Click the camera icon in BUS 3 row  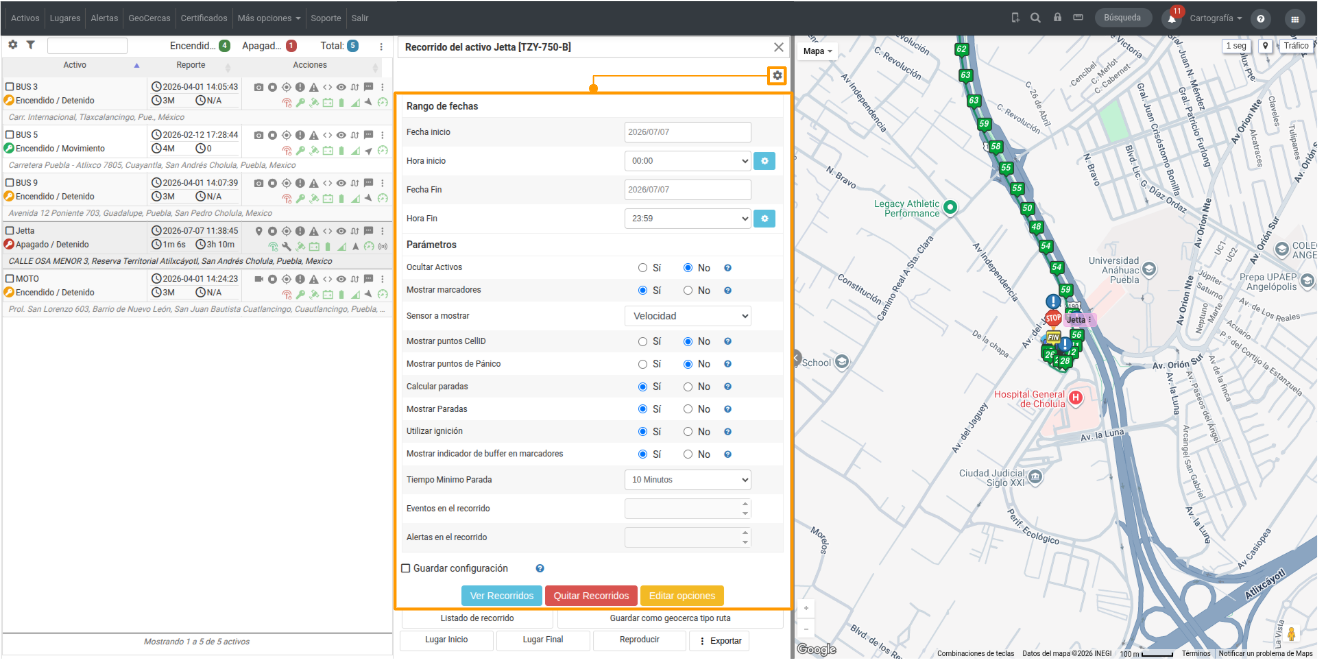coord(259,87)
